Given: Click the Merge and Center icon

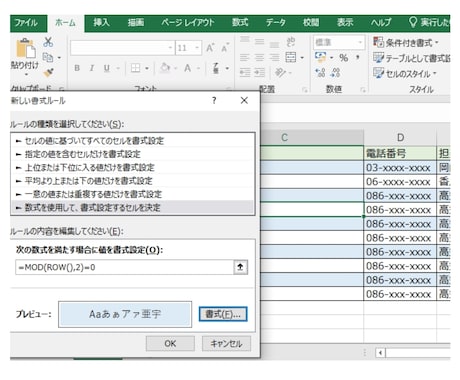Looking at the screenshot, I should pyautogui.click(x=291, y=57).
